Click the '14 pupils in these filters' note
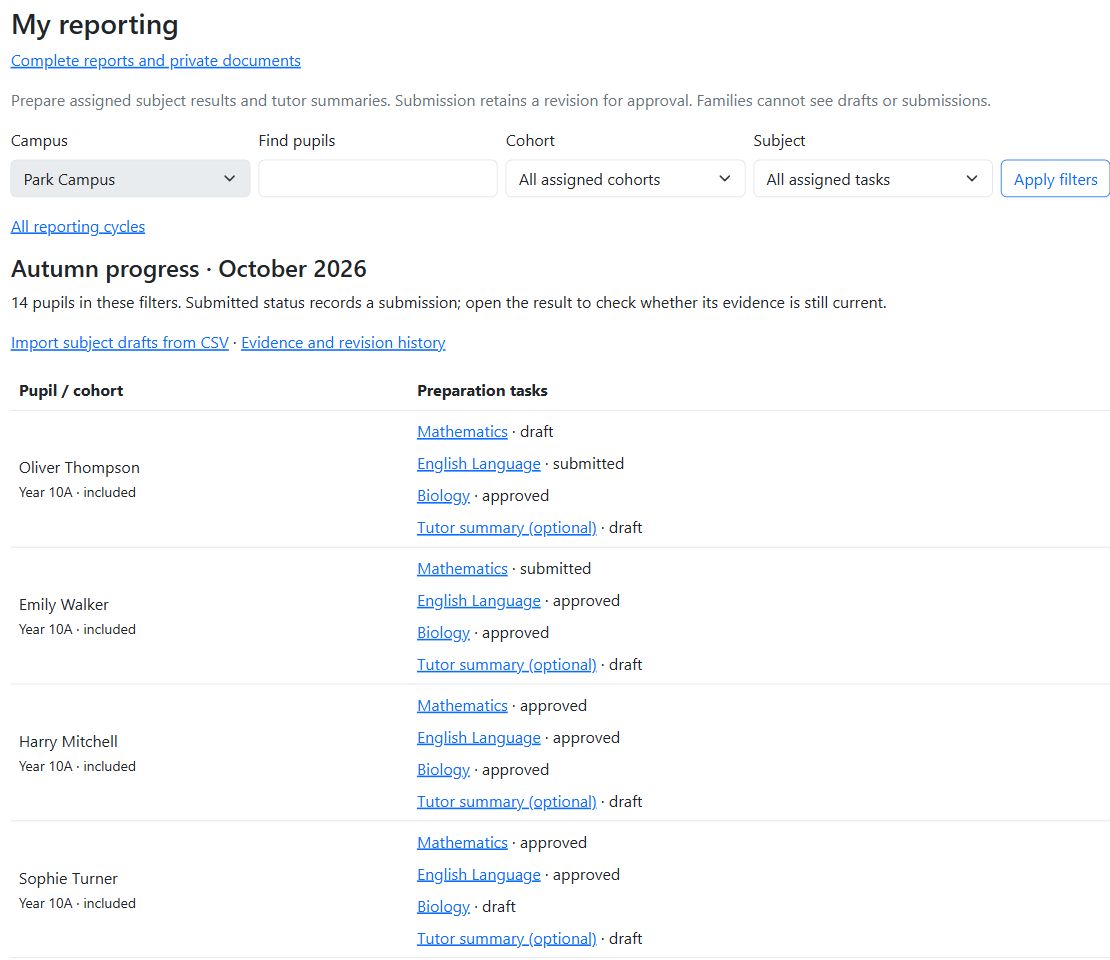 click(x=449, y=303)
